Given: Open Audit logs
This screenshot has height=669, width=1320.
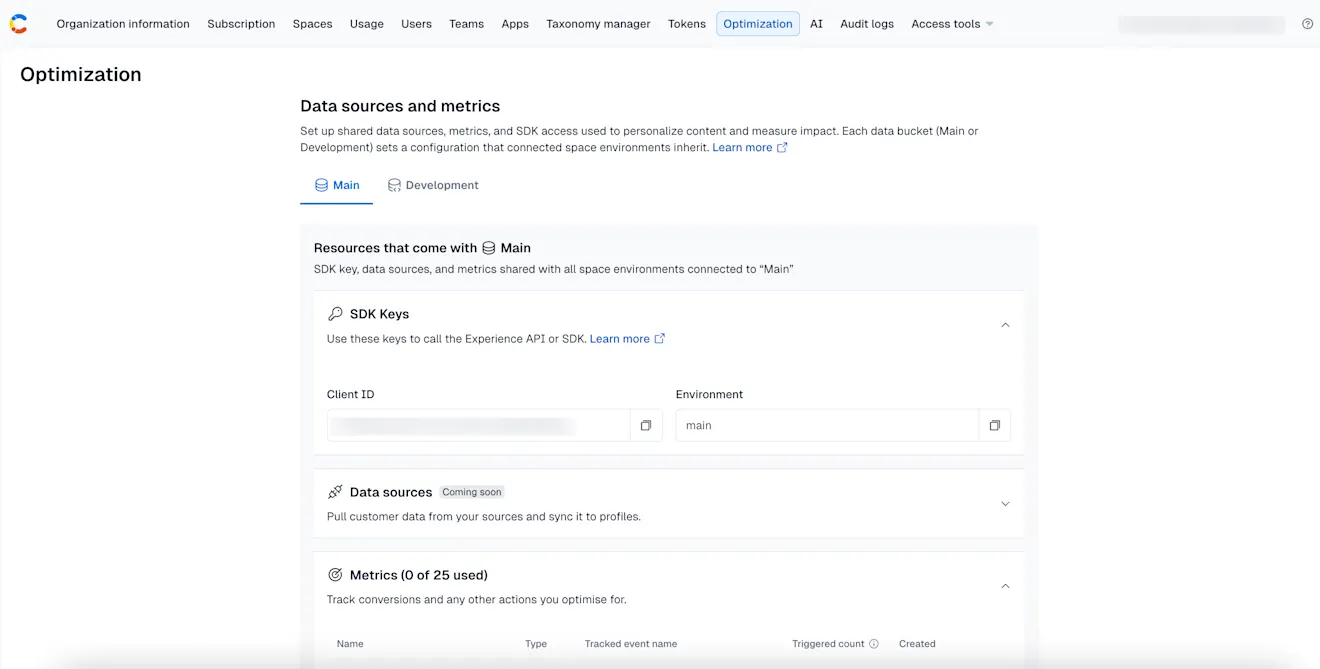Looking at the screenshot, I should point(867,24).
